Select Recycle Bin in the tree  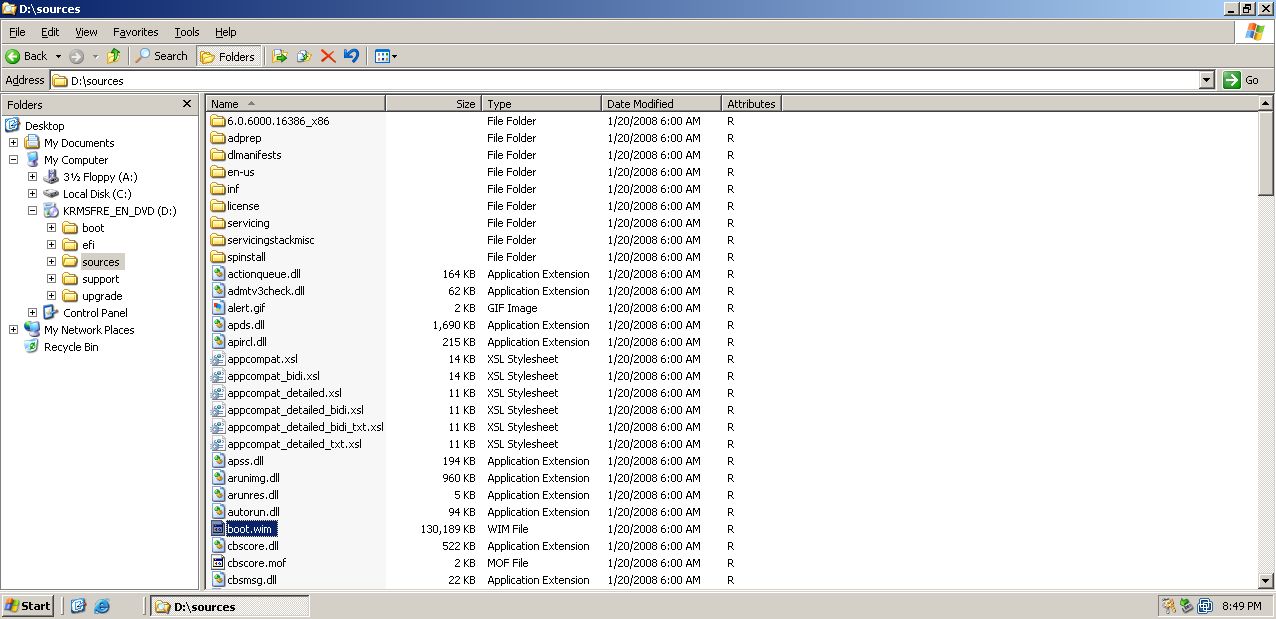[71, 347]
